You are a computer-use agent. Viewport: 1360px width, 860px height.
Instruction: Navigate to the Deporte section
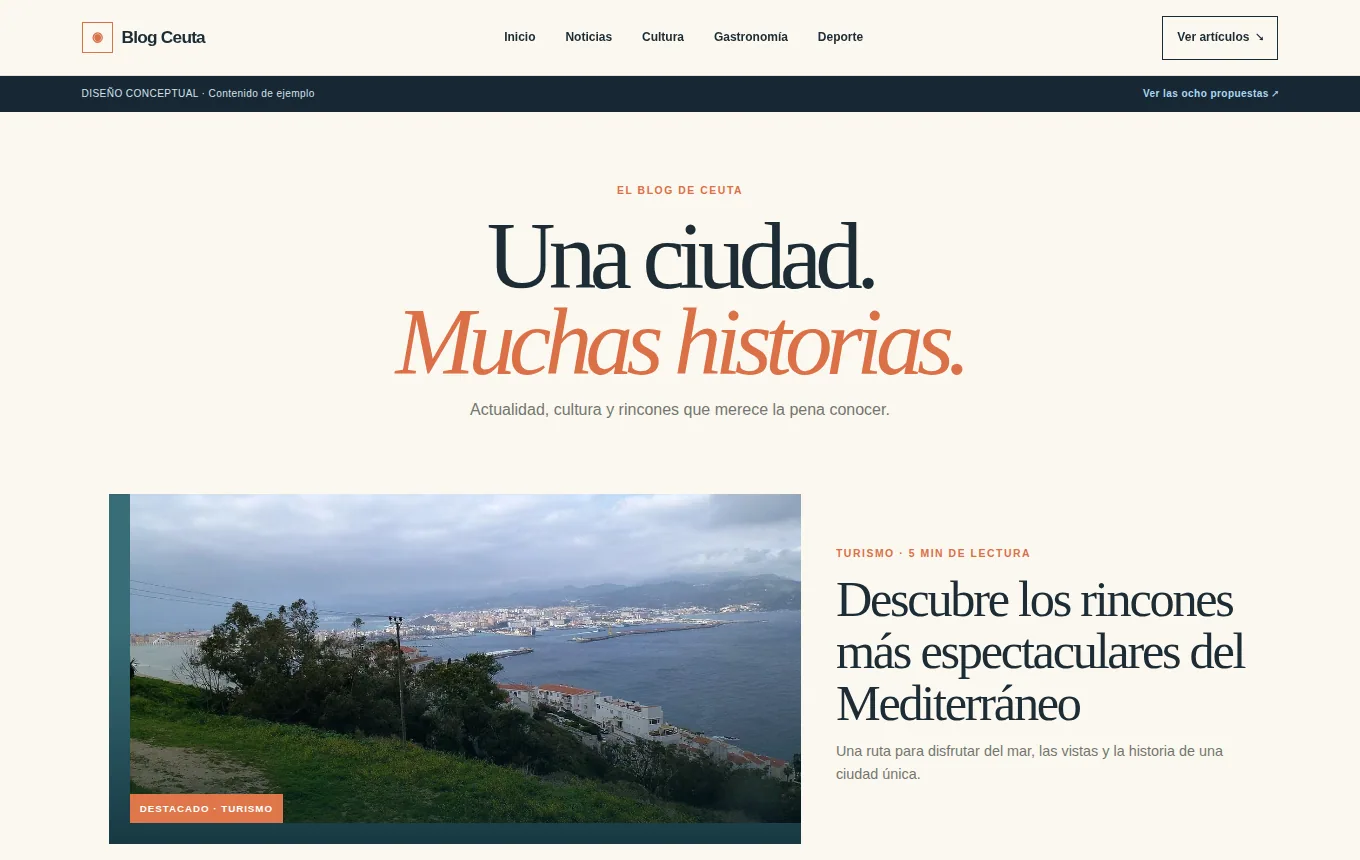[x=840, y=37]
